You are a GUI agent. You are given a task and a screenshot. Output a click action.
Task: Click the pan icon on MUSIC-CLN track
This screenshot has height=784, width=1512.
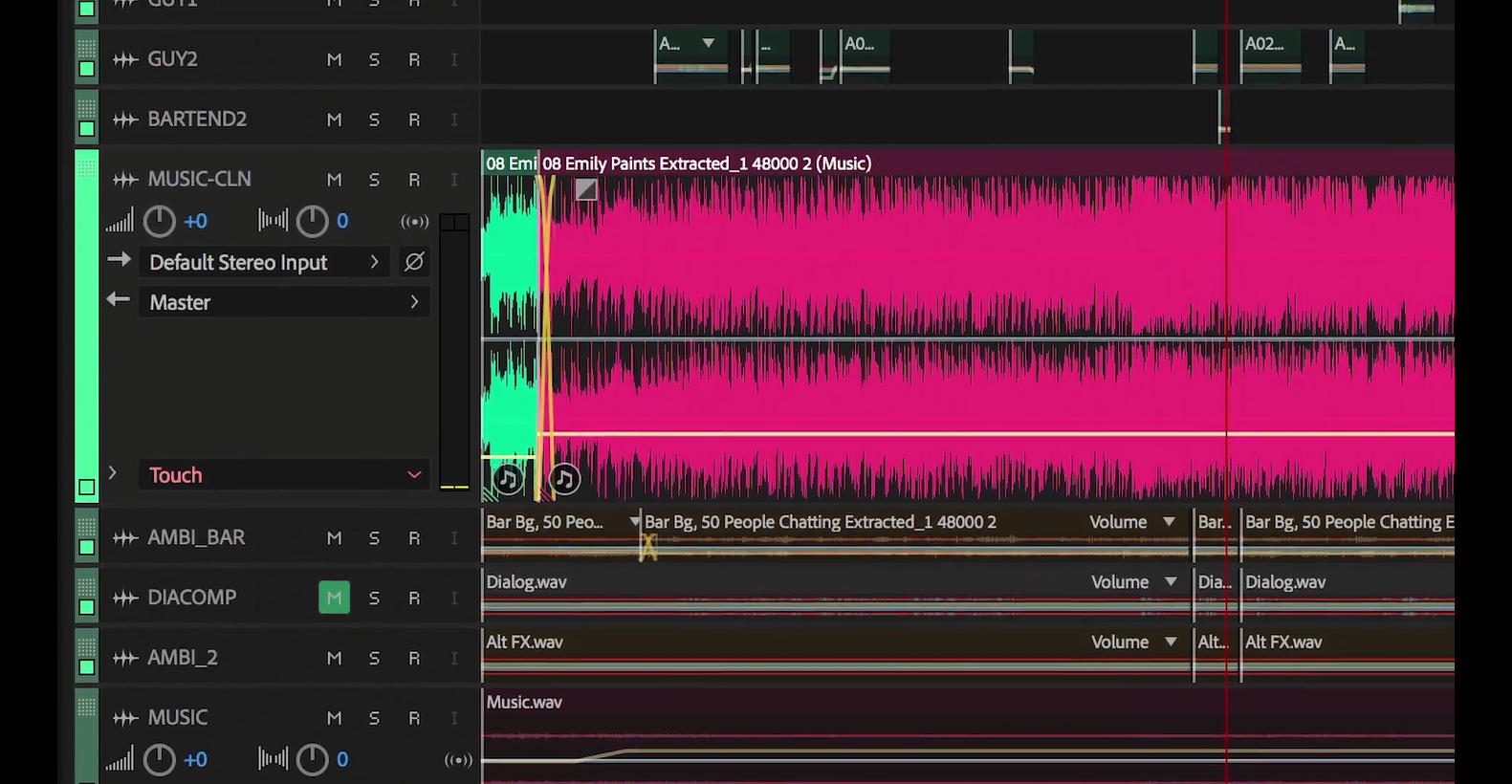click(273, 222)
